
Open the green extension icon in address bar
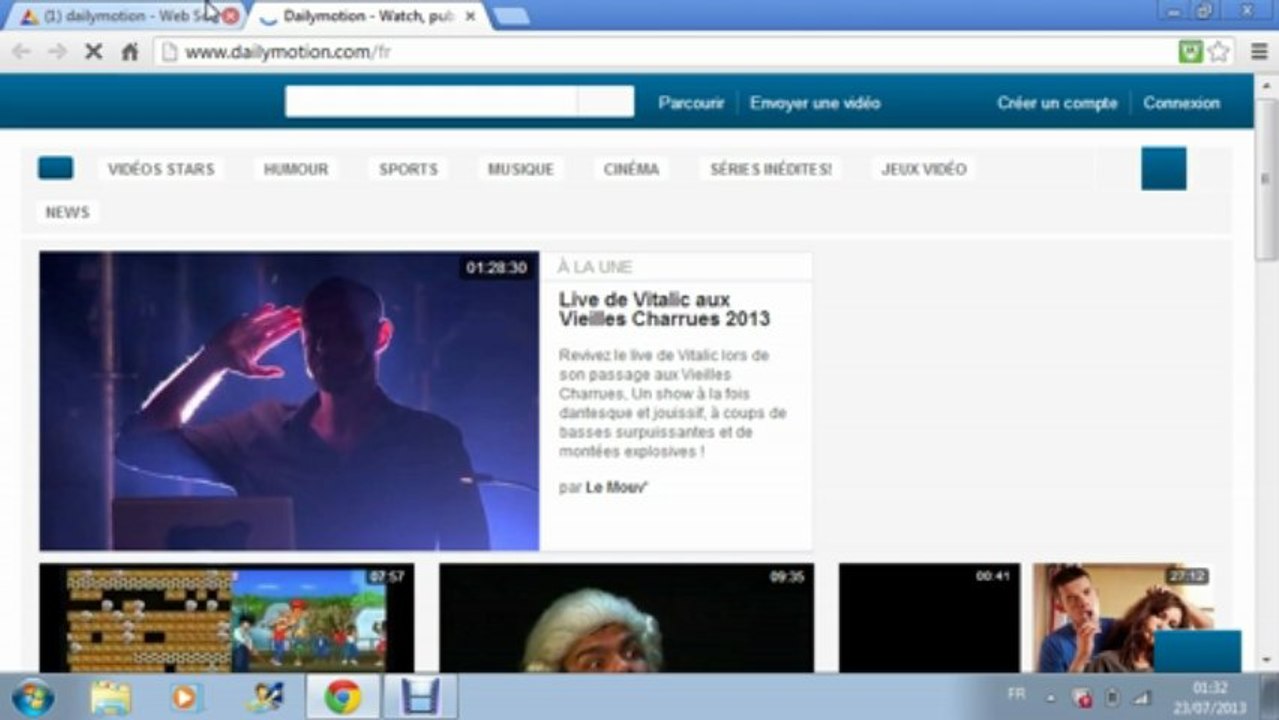coord(1190,52)
